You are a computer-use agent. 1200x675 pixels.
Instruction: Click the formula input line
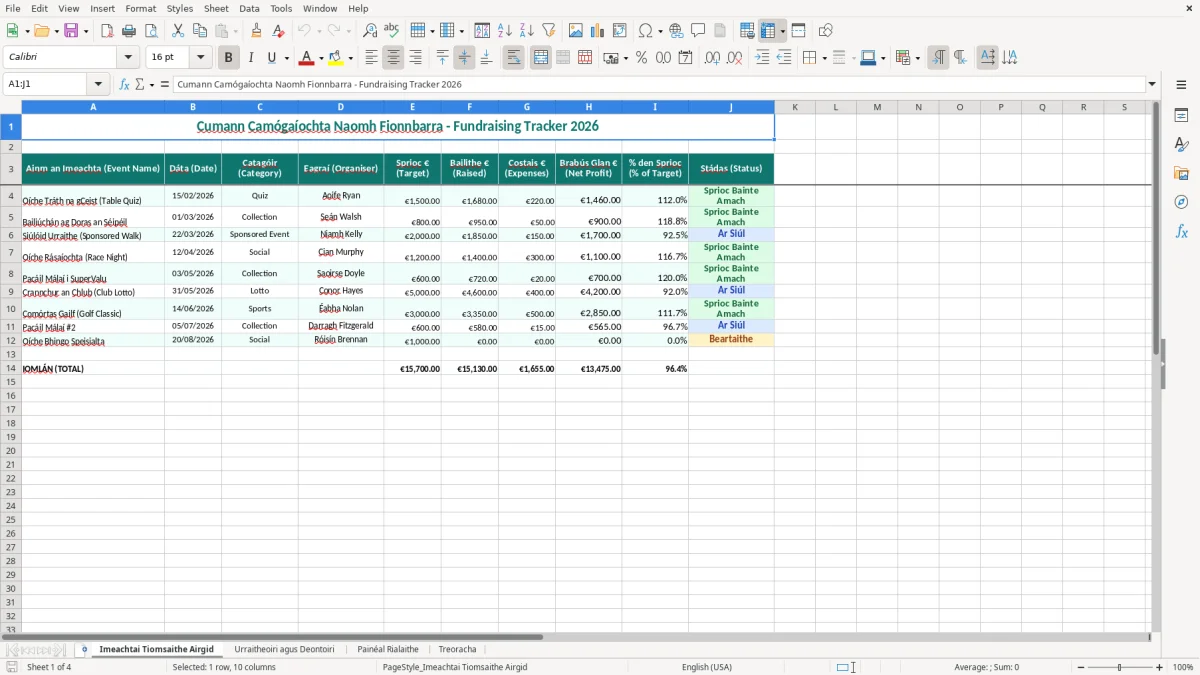pos(659,84)
